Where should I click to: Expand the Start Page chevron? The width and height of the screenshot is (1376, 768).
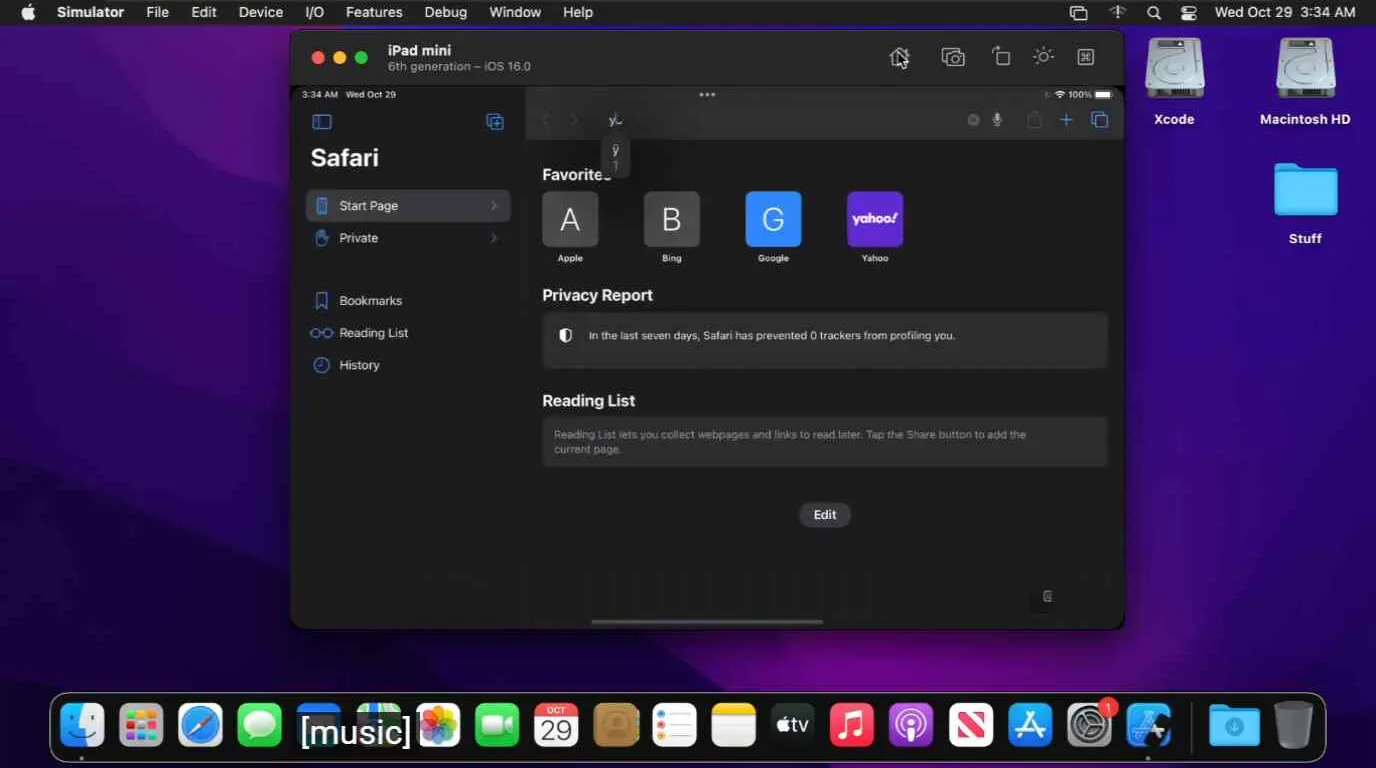[x=494, y=206]
